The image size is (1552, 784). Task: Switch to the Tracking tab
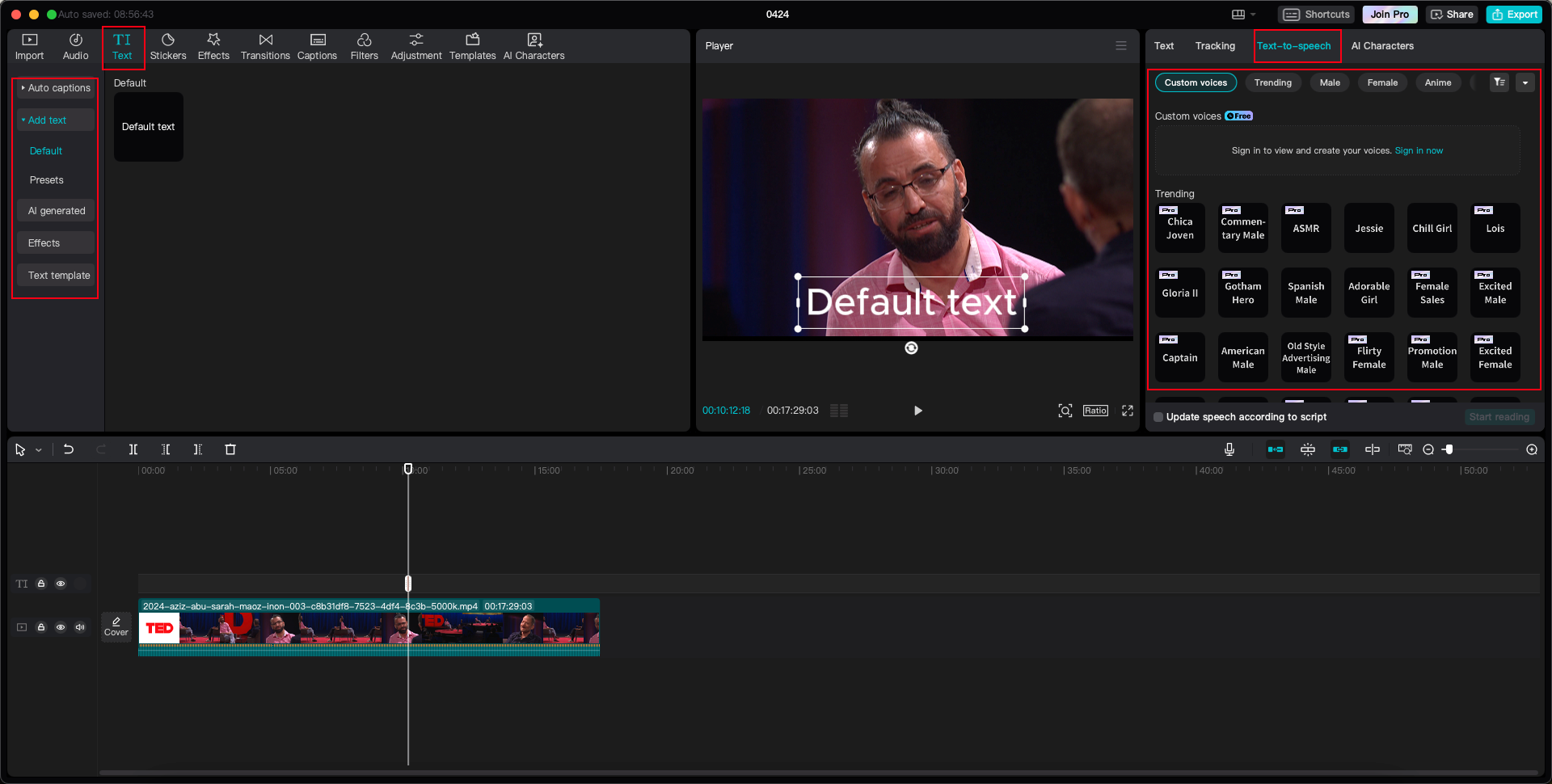pos(1215,46)
